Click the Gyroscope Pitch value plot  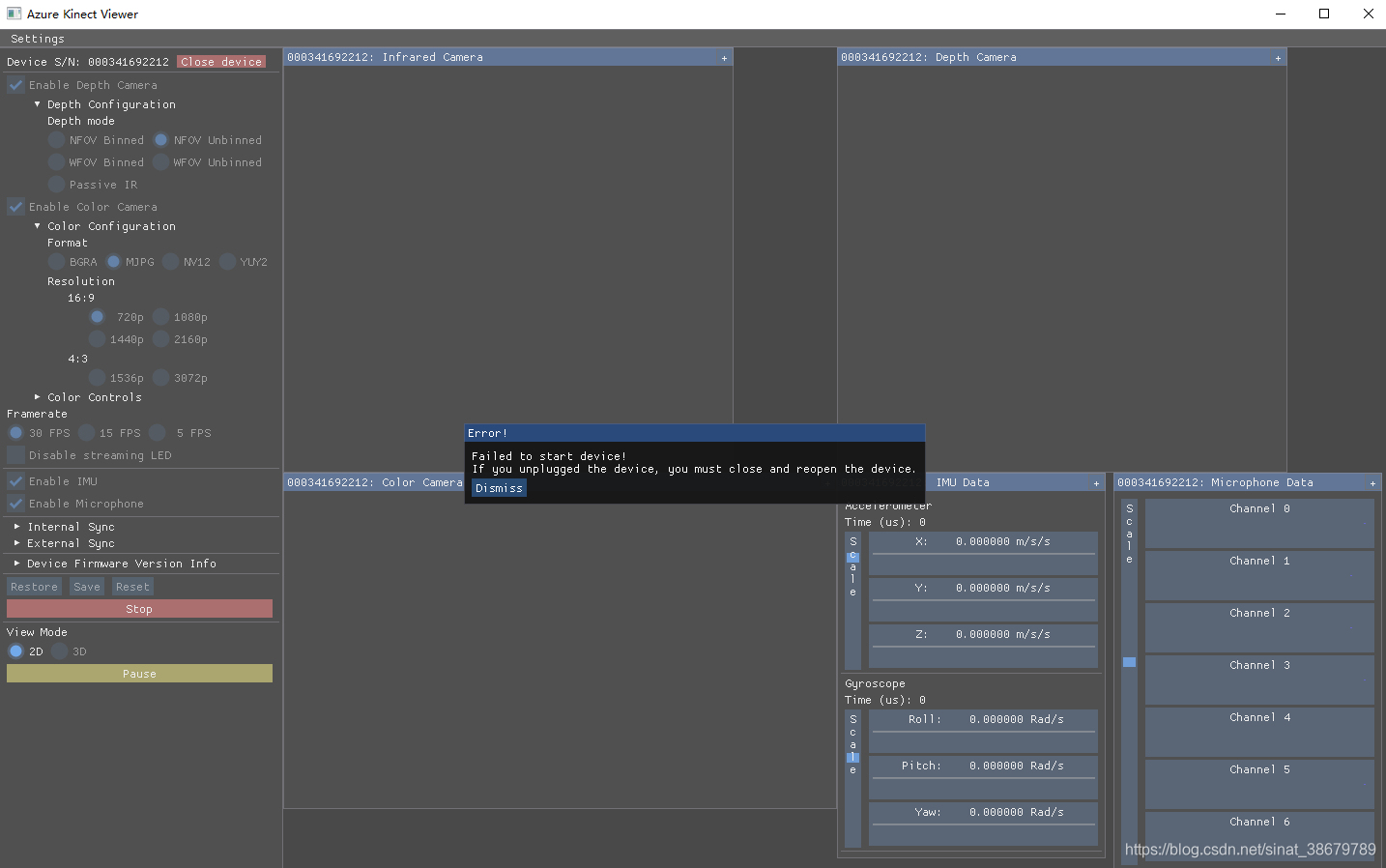[x=983, y=777]
